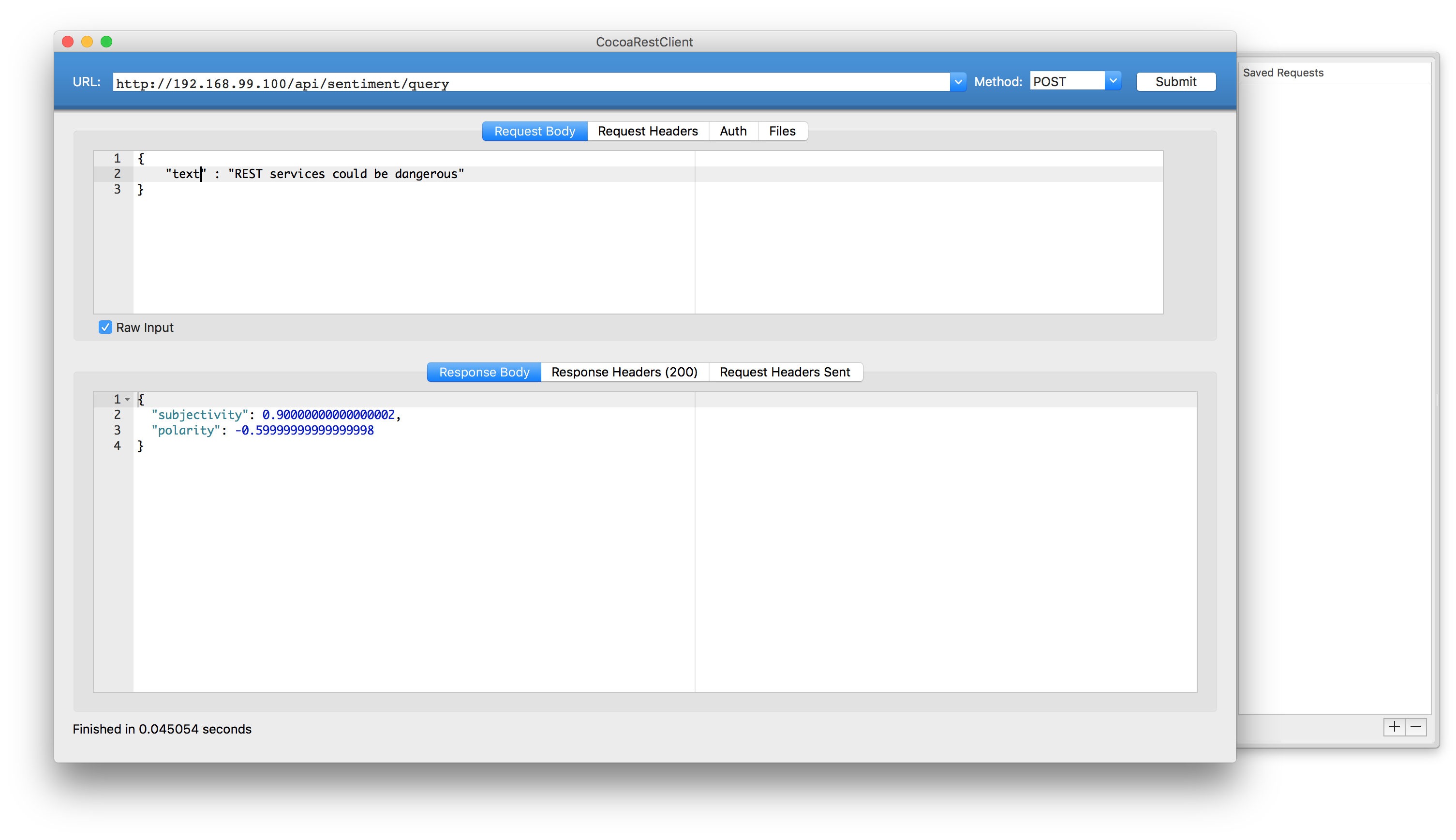
Task: Click the Method label text
Action: [x=997, y=82]
